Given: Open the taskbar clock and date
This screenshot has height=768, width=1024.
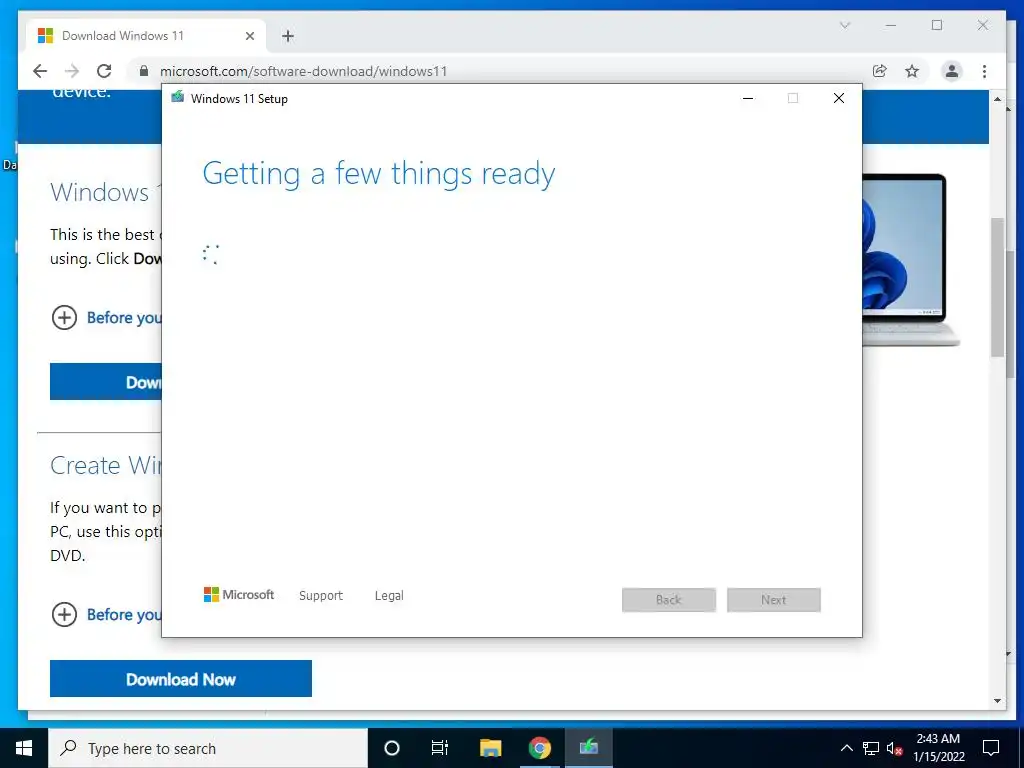Looking at the screenshot, I should (938, 748).
